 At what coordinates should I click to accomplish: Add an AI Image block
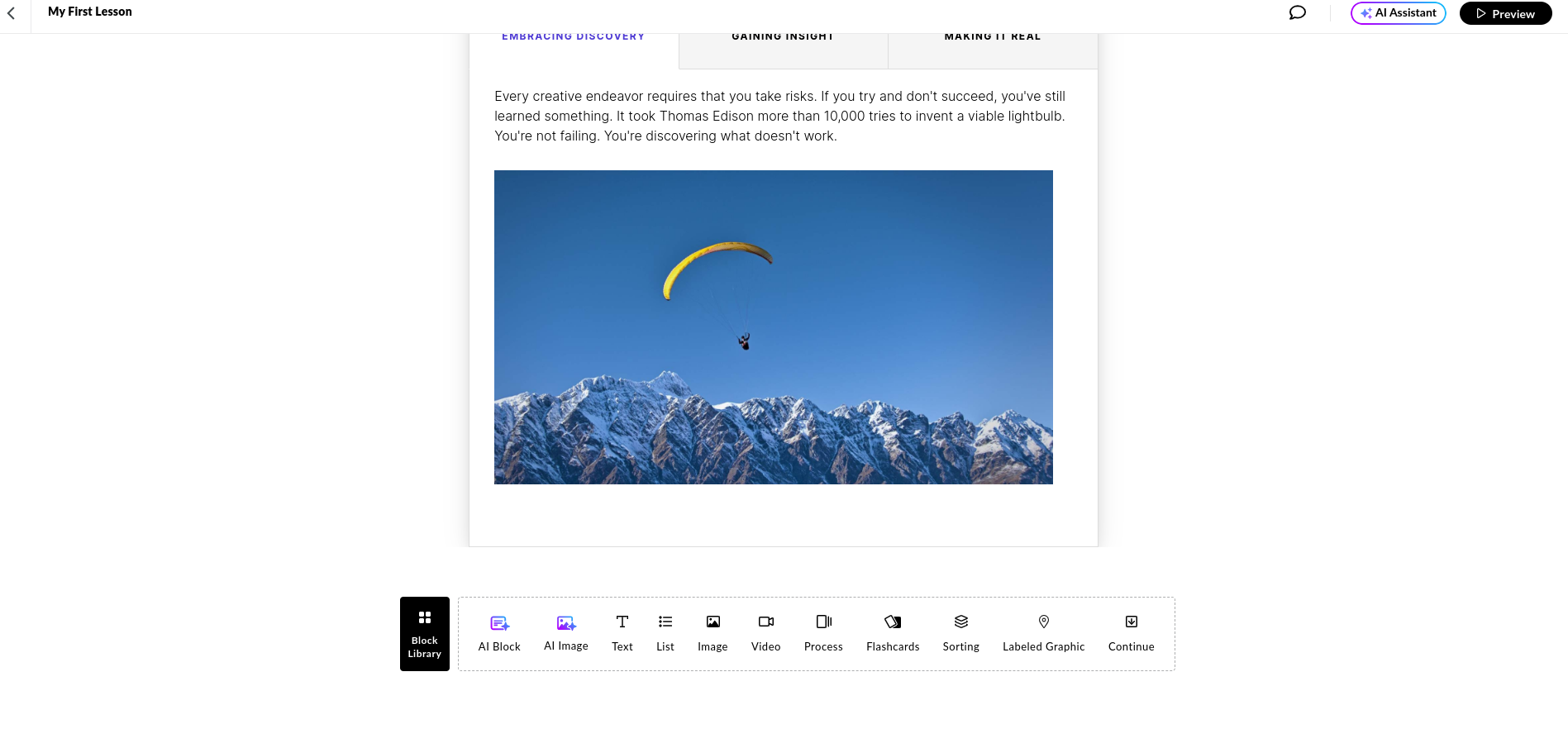(x=566, y=634)
